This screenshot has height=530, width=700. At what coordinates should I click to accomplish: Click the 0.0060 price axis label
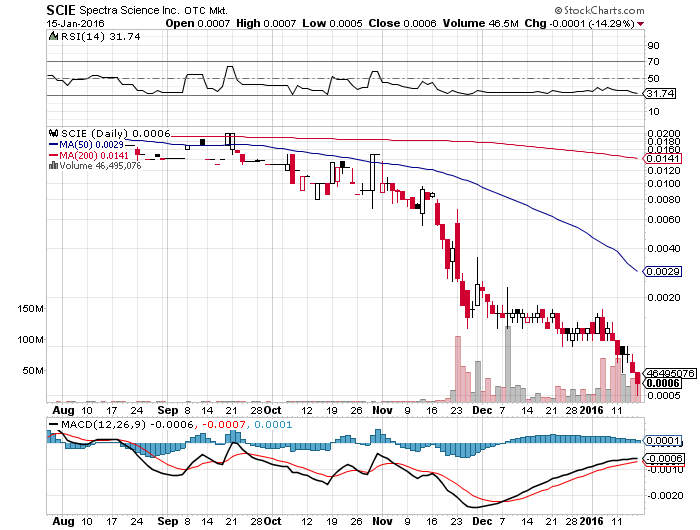click(x=663, y=220)
